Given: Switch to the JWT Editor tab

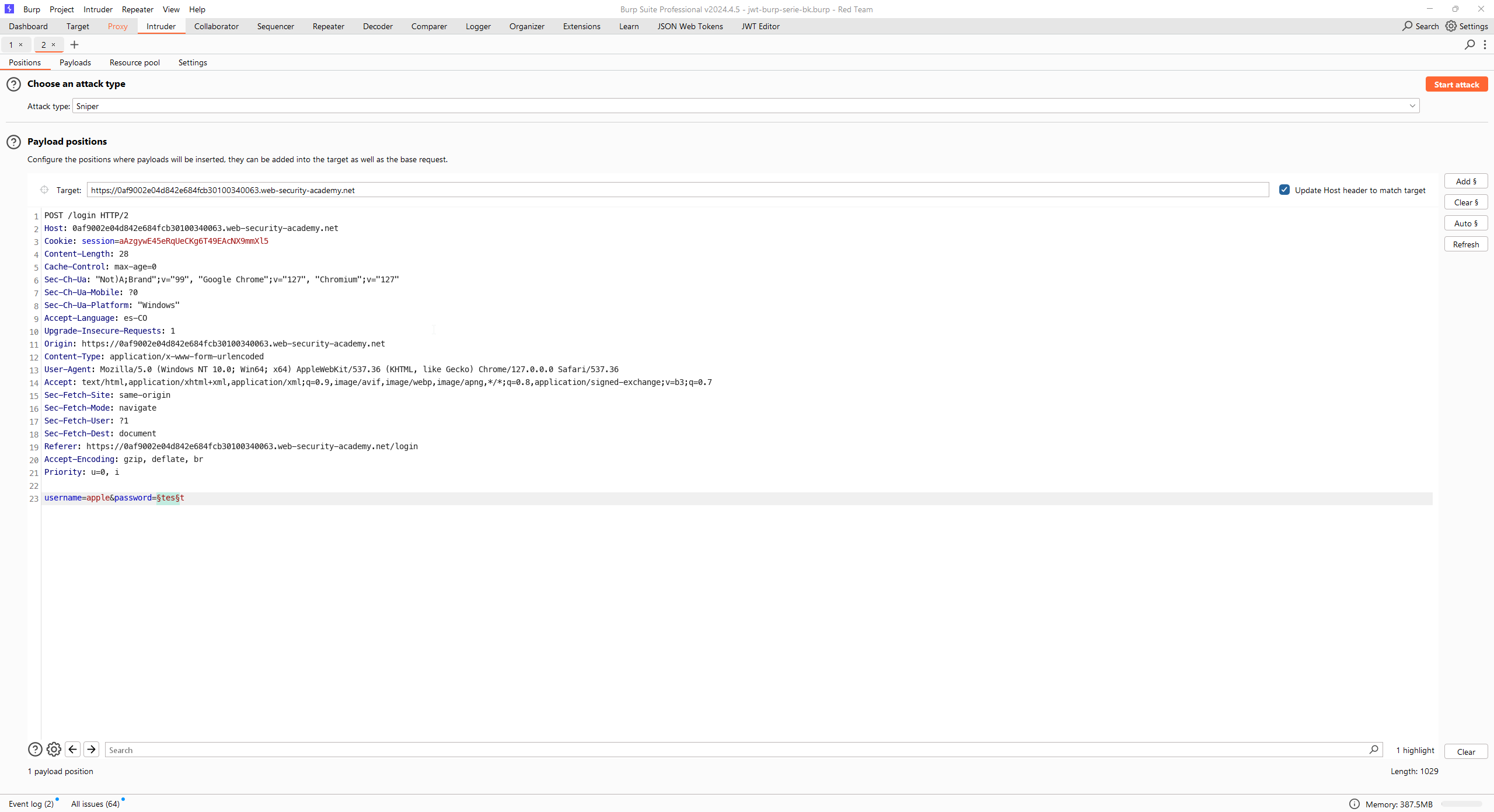Looking at the screenshot, I should pos(760,26).
